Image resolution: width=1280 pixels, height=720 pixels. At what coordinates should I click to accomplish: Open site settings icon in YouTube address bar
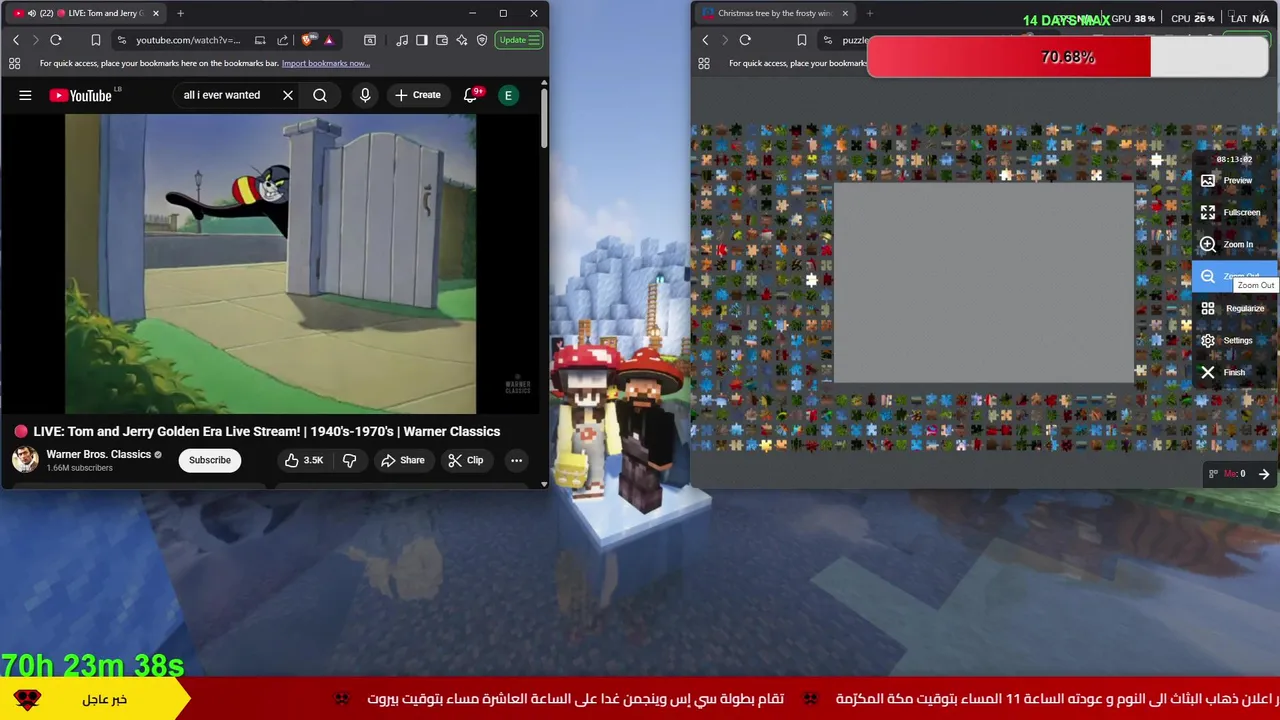[121, 40]
